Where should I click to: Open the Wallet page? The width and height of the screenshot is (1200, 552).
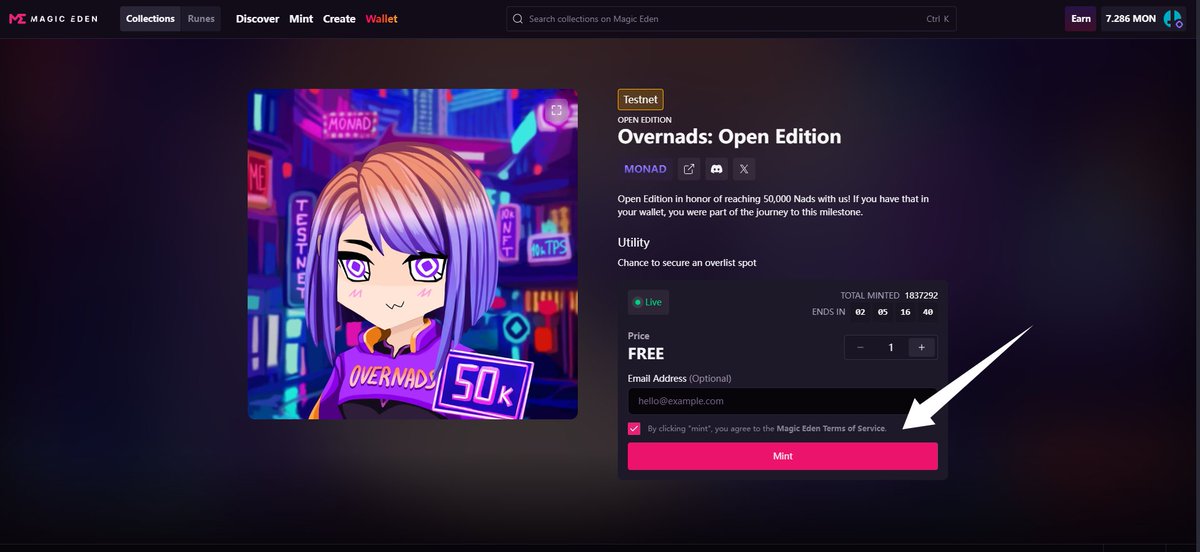(x=381, y=19)
